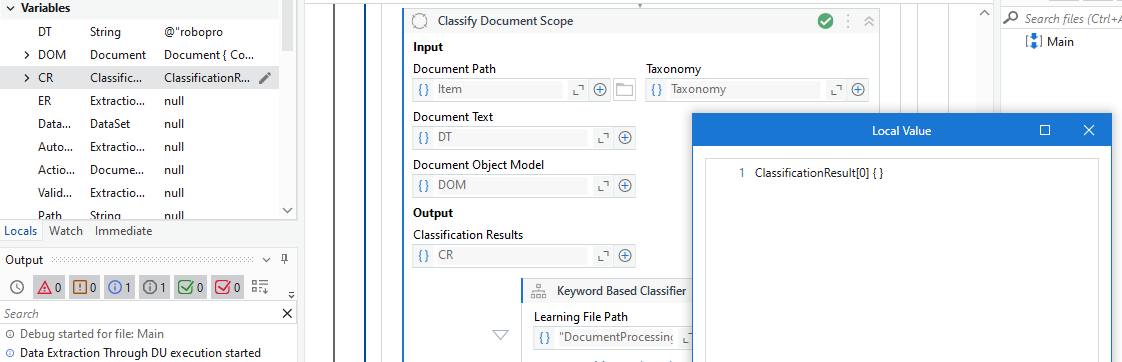This screenshot has width=1122, height=362.
Task: Browse for file with Document Path folder icon
Action: (x=625, y=90)
